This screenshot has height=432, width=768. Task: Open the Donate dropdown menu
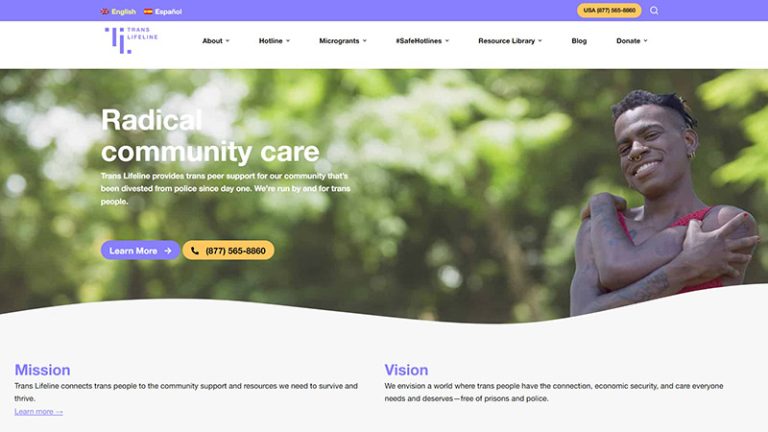click(x=632, y=41)
